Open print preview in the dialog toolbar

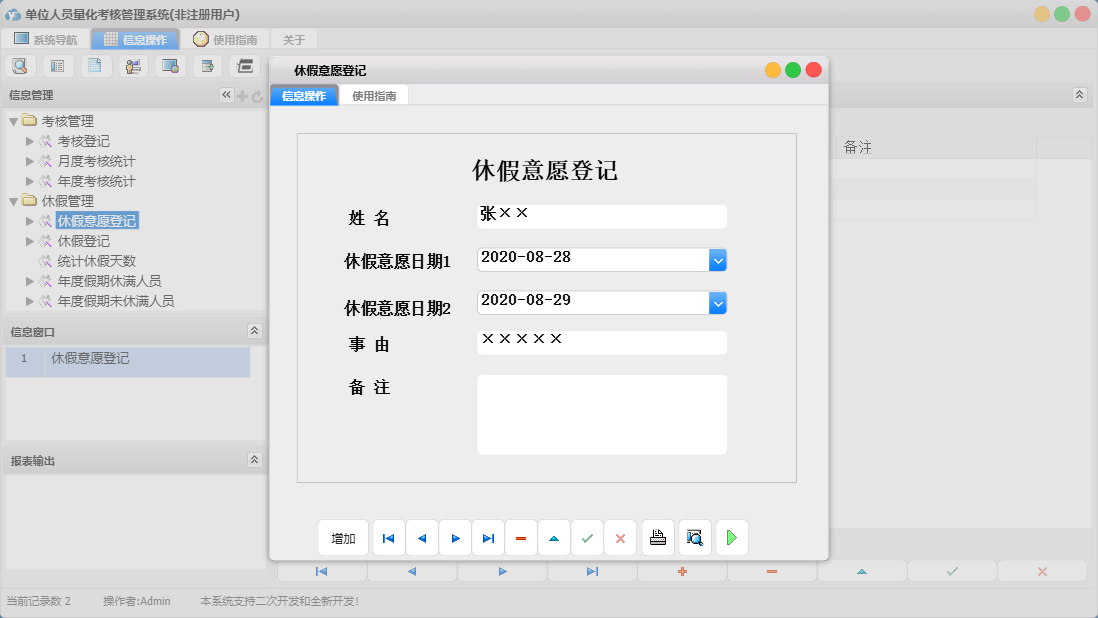click(694, 537)
